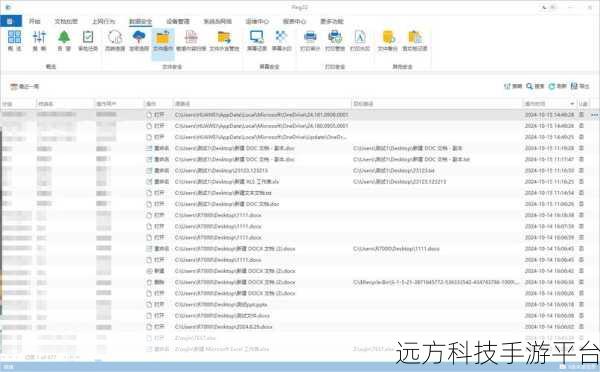Switch to the 运维中心 ribbon tab
This screenshot has width=600, height=372.
click(257, 21)
